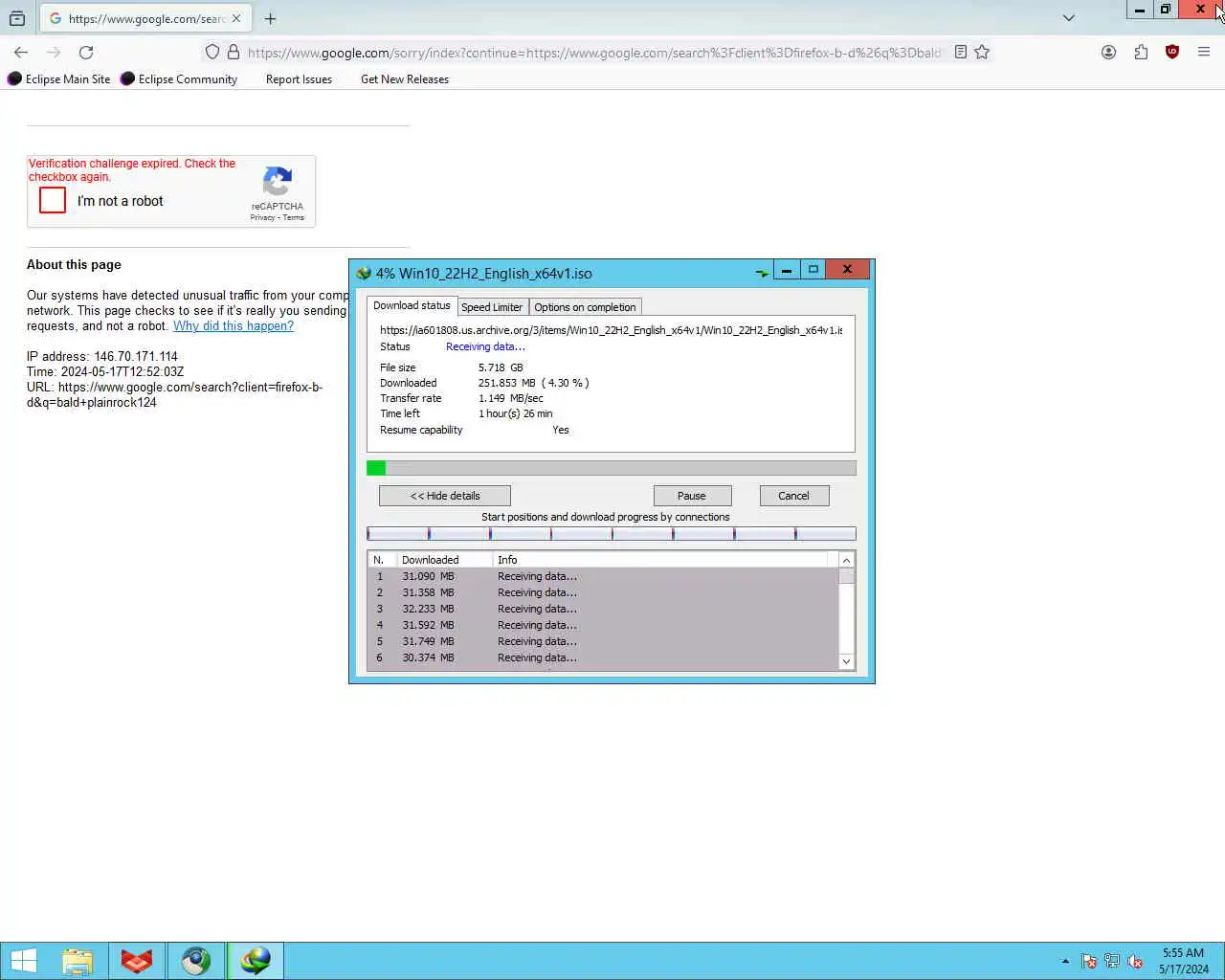Viewport: 1225px width, 980px height.
Task: Click the N. column header
Action: point(382,560)
